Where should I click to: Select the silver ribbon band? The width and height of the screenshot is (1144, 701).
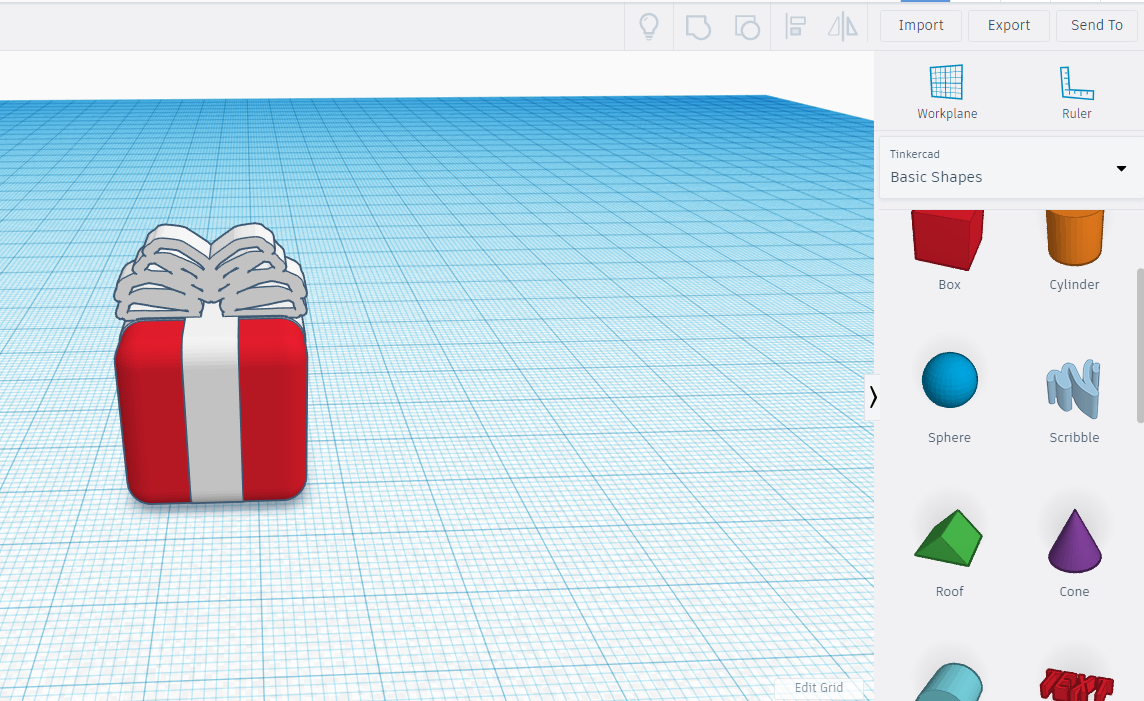pos(212,408)
